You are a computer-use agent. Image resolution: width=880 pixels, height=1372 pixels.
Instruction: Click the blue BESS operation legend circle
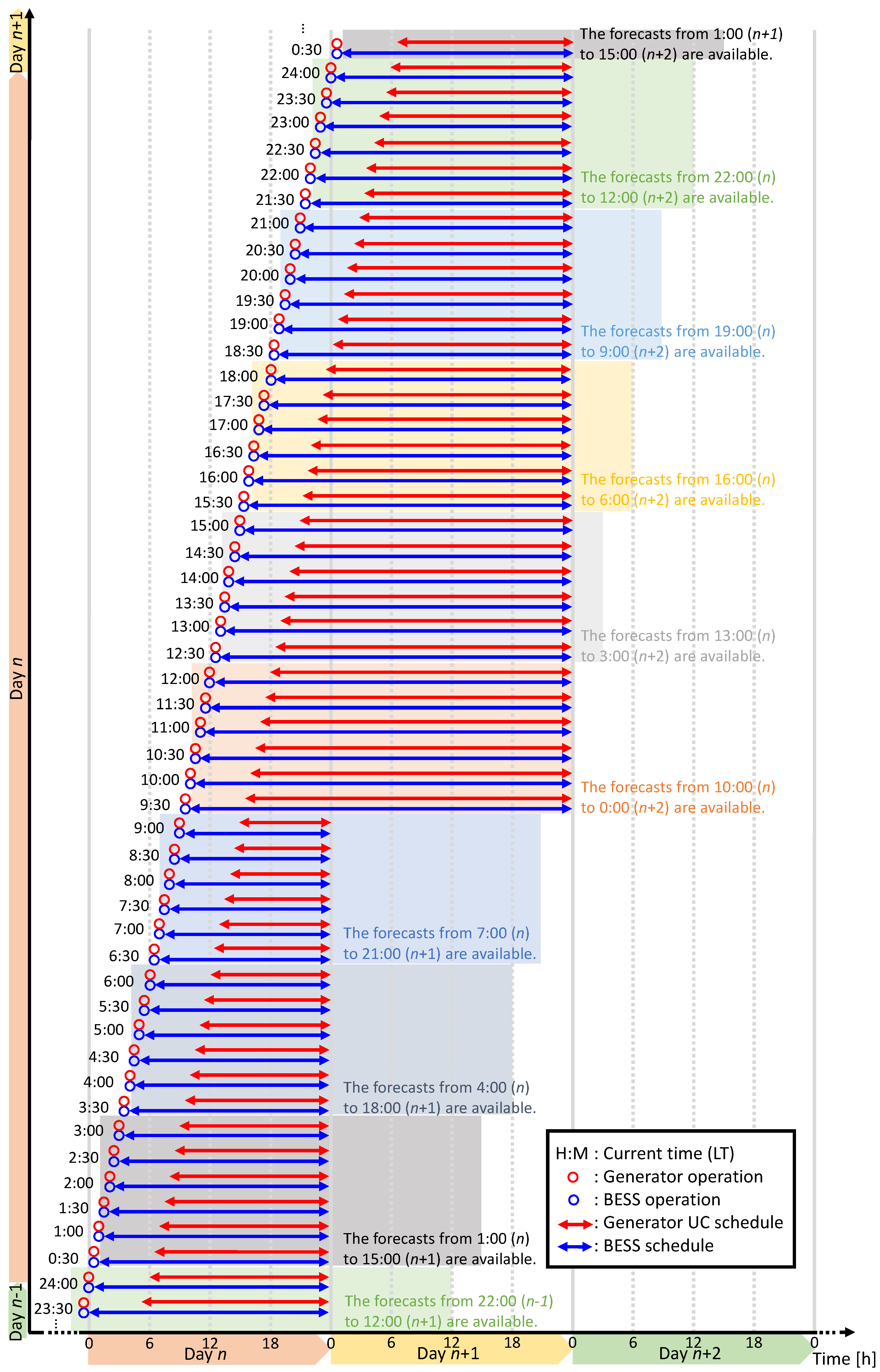click(x=574, y=1199)
